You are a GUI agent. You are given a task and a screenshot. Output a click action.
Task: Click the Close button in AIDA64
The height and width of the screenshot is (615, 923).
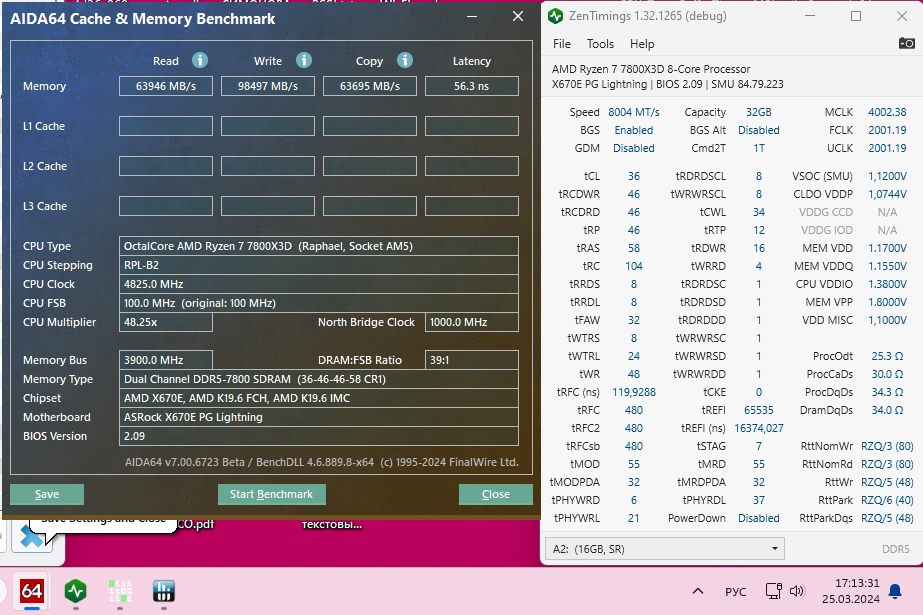coord(496,494)
